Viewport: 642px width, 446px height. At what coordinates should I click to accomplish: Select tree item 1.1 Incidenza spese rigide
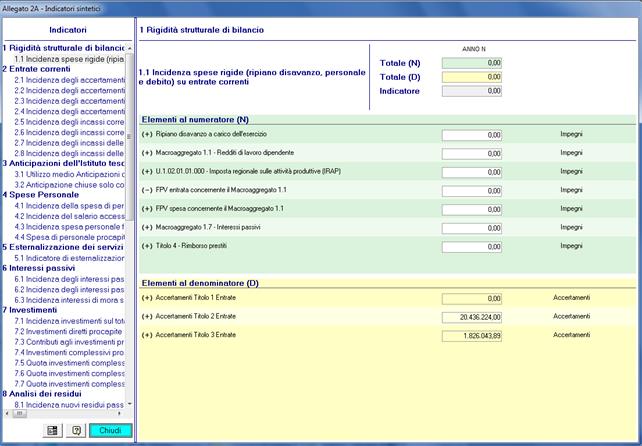pos(68,58)
